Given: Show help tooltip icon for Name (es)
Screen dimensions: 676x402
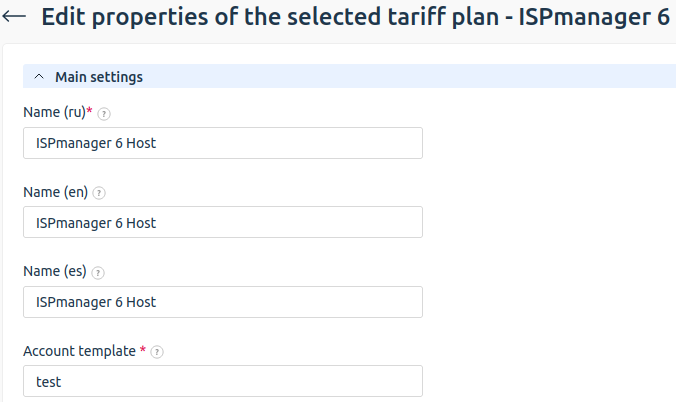Looking at the screenshot, I should [98, 272].
